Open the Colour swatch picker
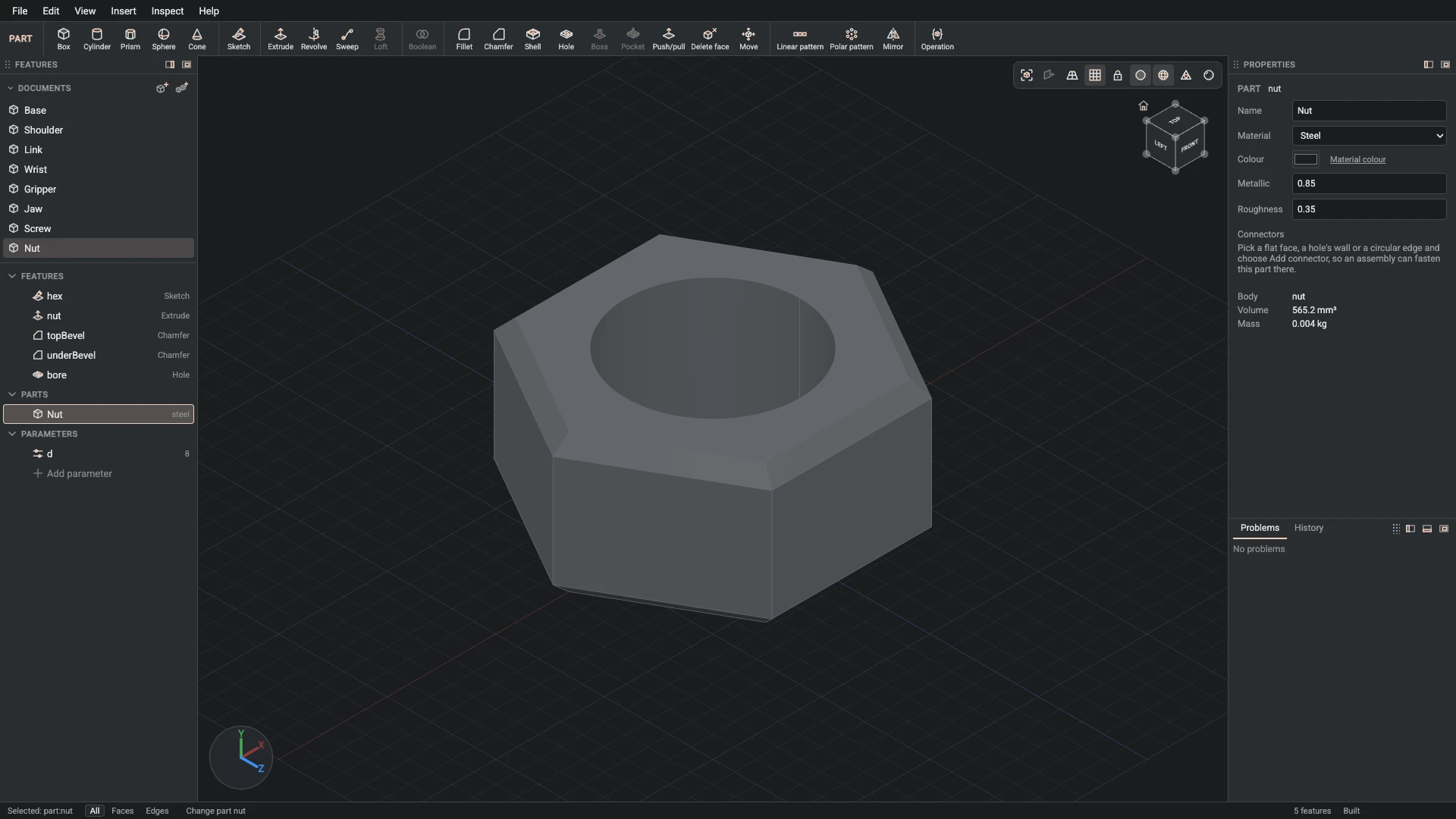 pos(1305,159)
